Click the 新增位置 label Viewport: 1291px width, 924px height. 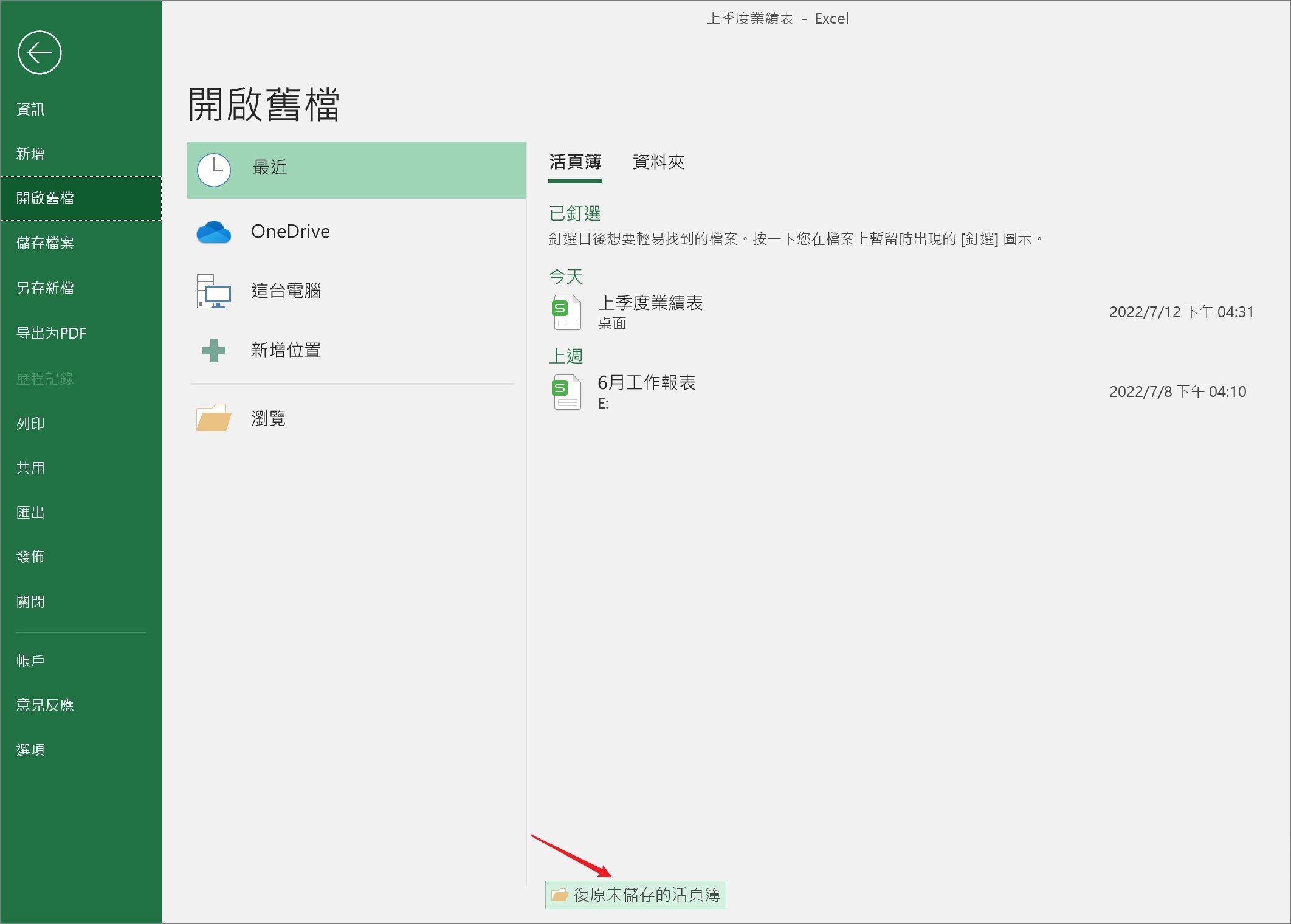pos(286,351)
